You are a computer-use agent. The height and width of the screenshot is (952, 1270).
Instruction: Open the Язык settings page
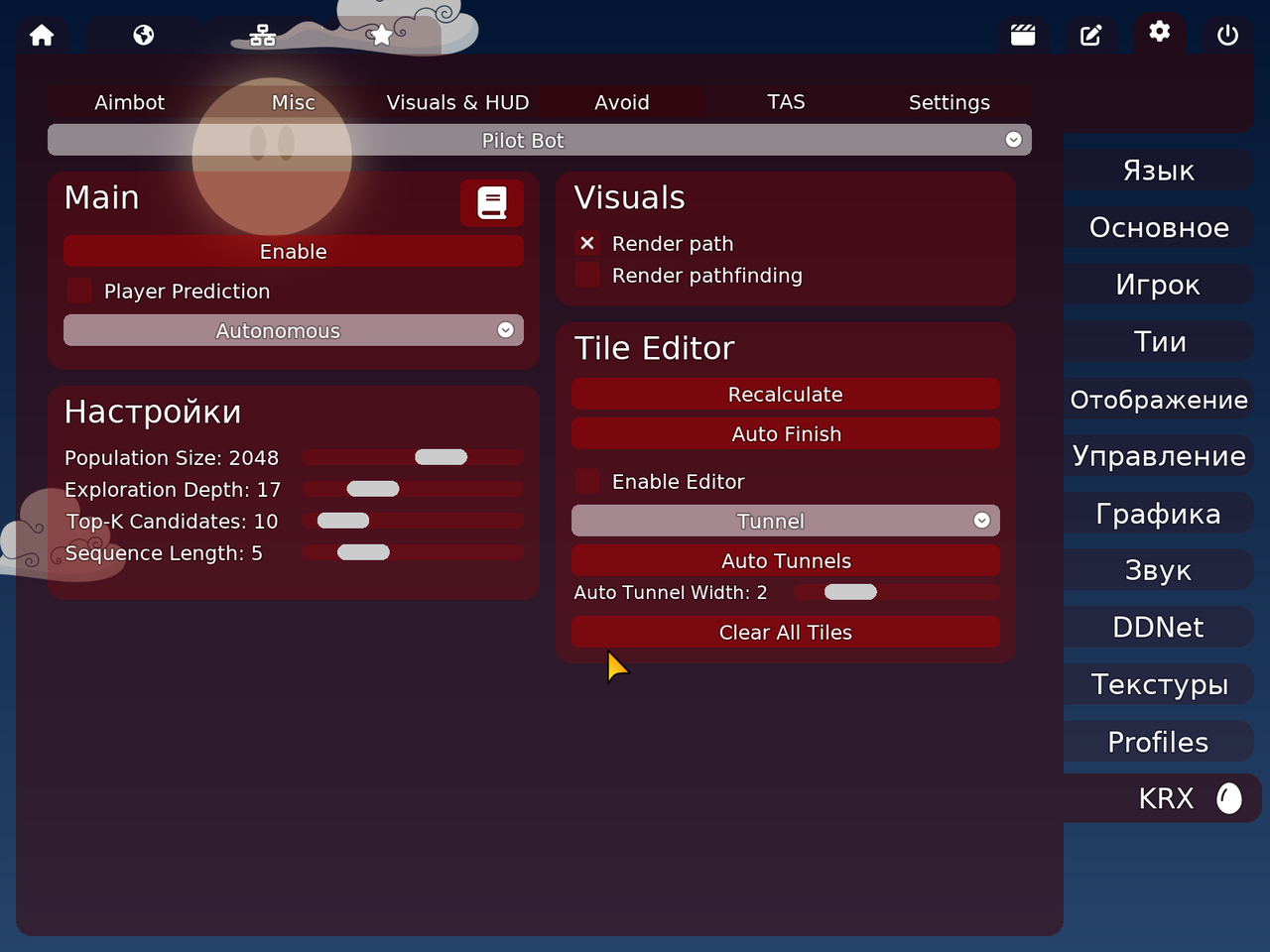point(1159,171)
